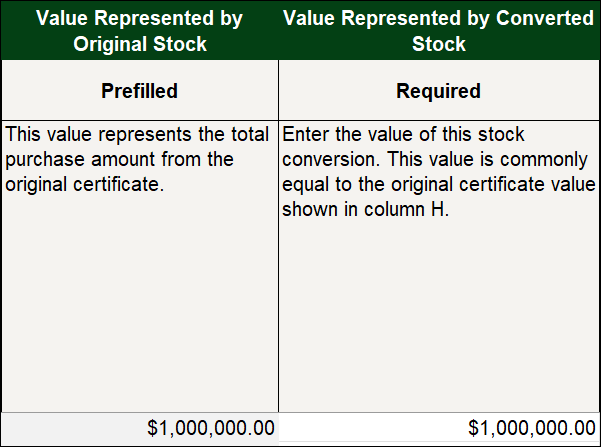The height and width of the screenshot is (447, 601).
Task: Select the "Value Represented by Original Stock" header cell
Action: 140,30
